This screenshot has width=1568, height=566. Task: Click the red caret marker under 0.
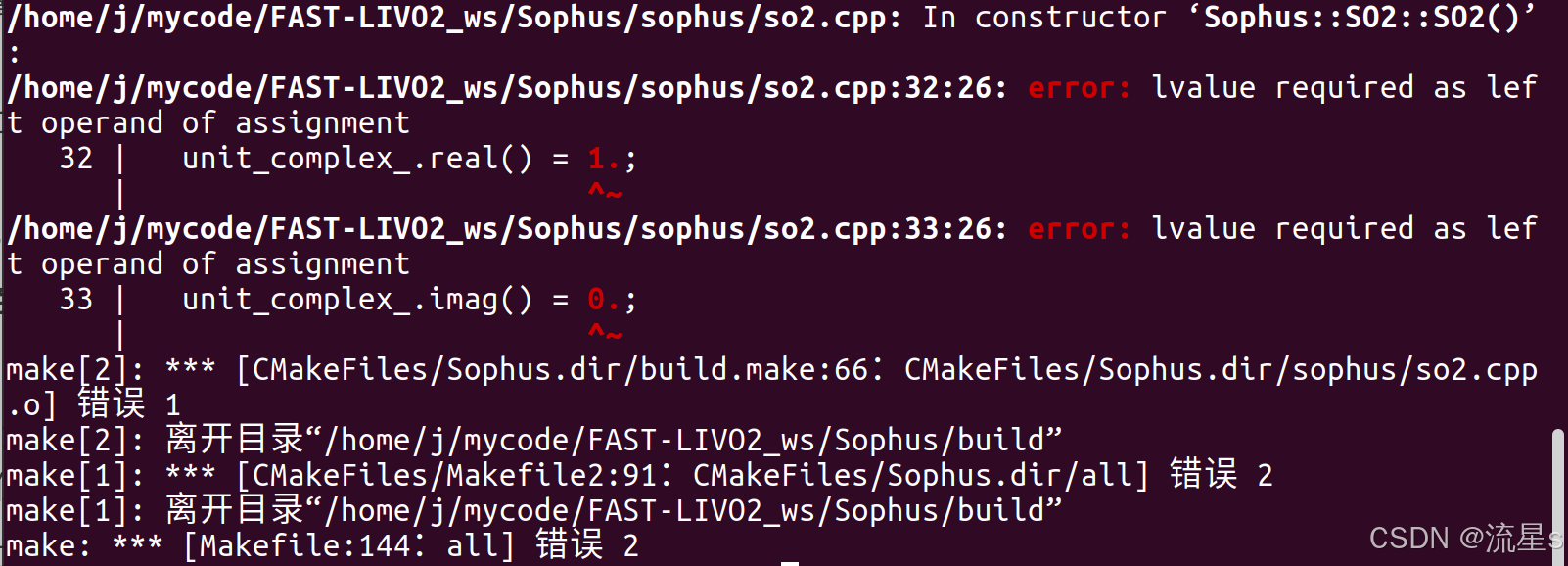click(605, 333)
